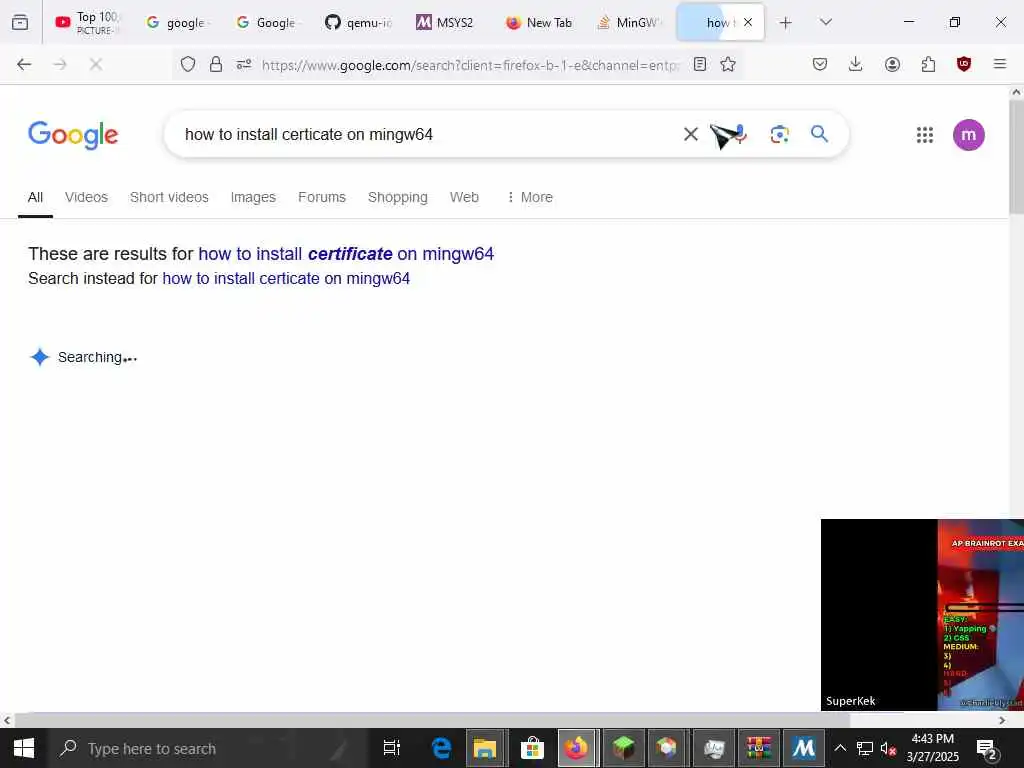Image resolution: width=1024 pixels, height=768 pixels.
Task: Click the vertical page scrollbar thumb
Action: [x=1016, y=157]
